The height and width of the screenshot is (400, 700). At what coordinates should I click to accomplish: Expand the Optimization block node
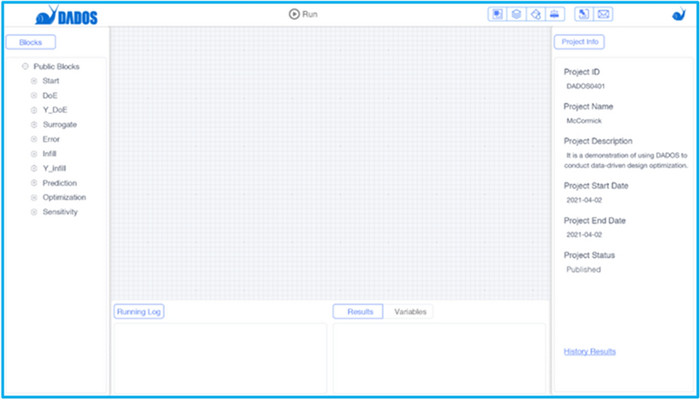pos(34,198)
